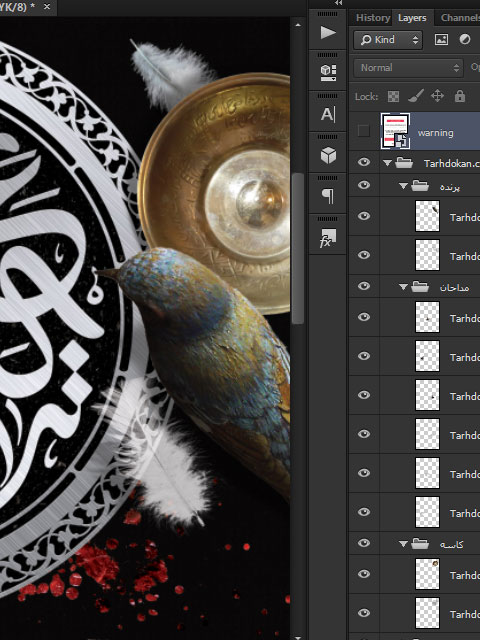This screenshot has width=480, height=640.
Task: Hide the second layer in پرنده group
Action: [364, 255]
